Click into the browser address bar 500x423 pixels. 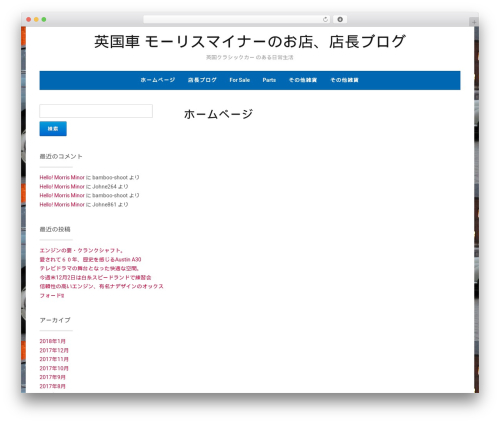point(236,19)
